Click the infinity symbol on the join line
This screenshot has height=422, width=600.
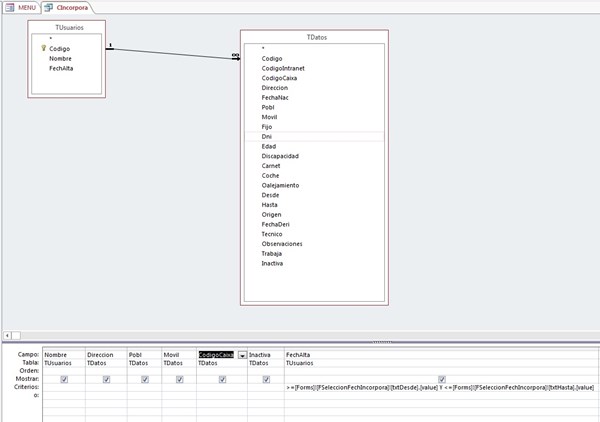coord(236,56)
